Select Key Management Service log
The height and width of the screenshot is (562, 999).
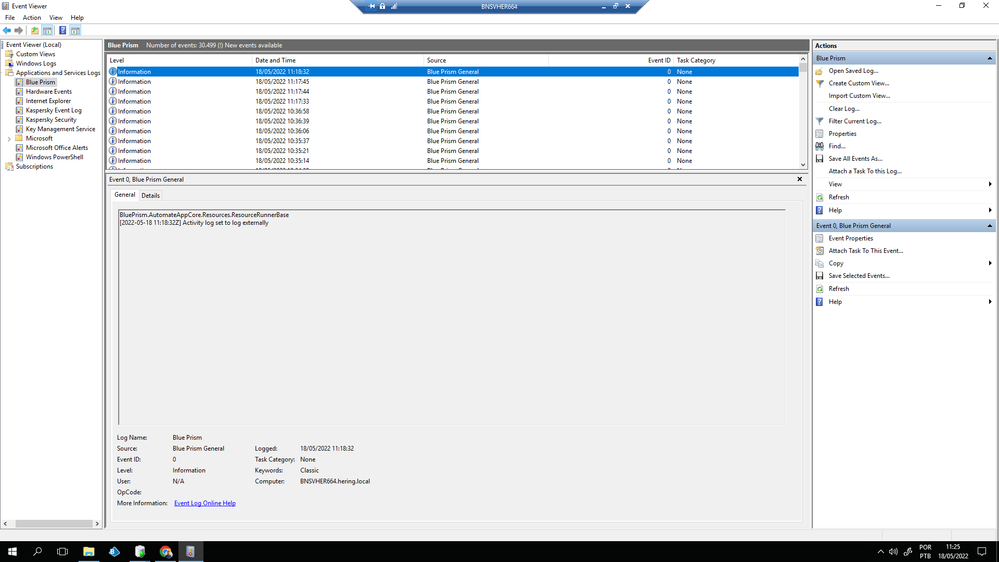(x=60, y=129)
